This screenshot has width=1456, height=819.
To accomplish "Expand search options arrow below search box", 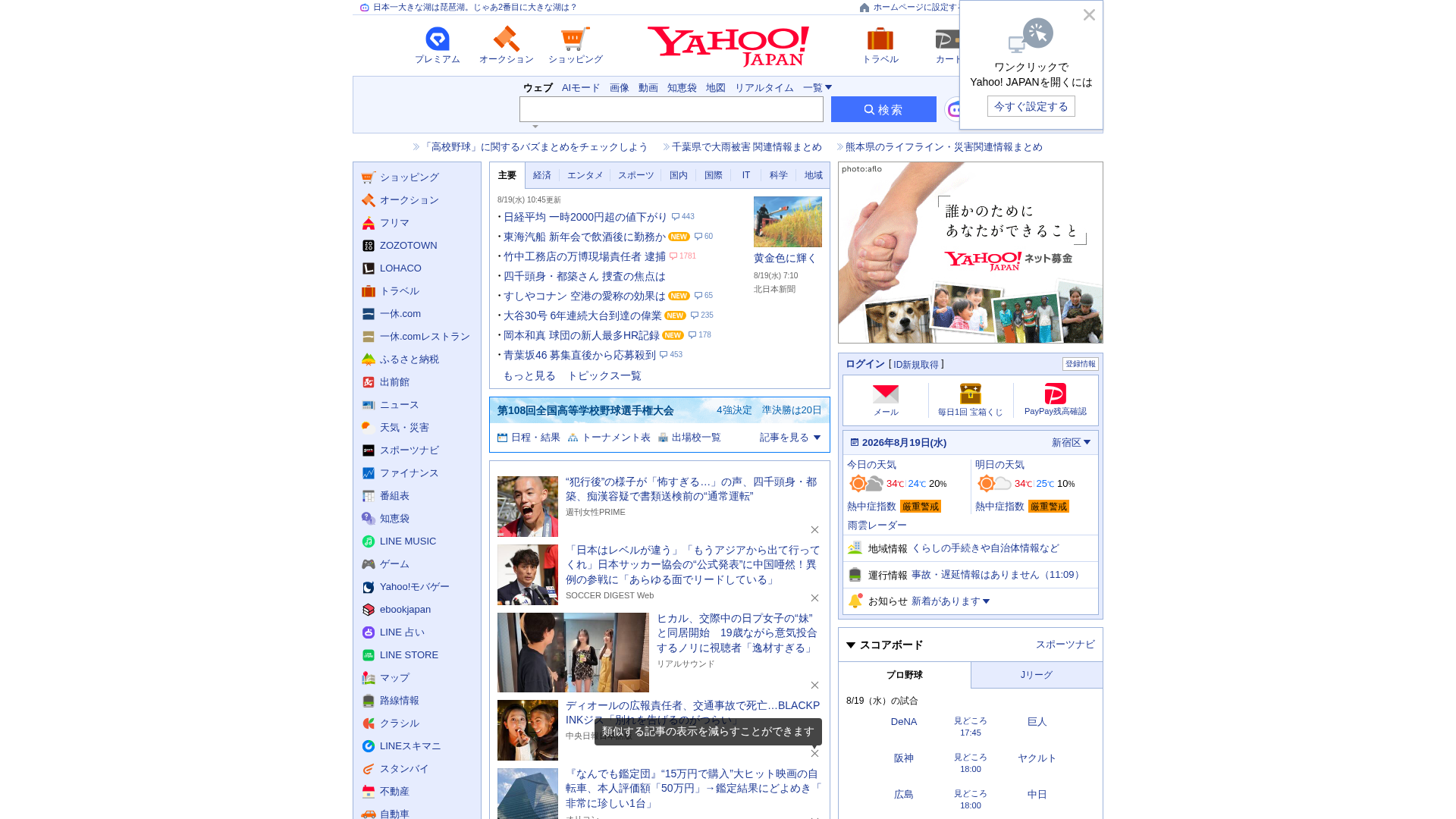I will pyautogui.click(x=535, y=127).
